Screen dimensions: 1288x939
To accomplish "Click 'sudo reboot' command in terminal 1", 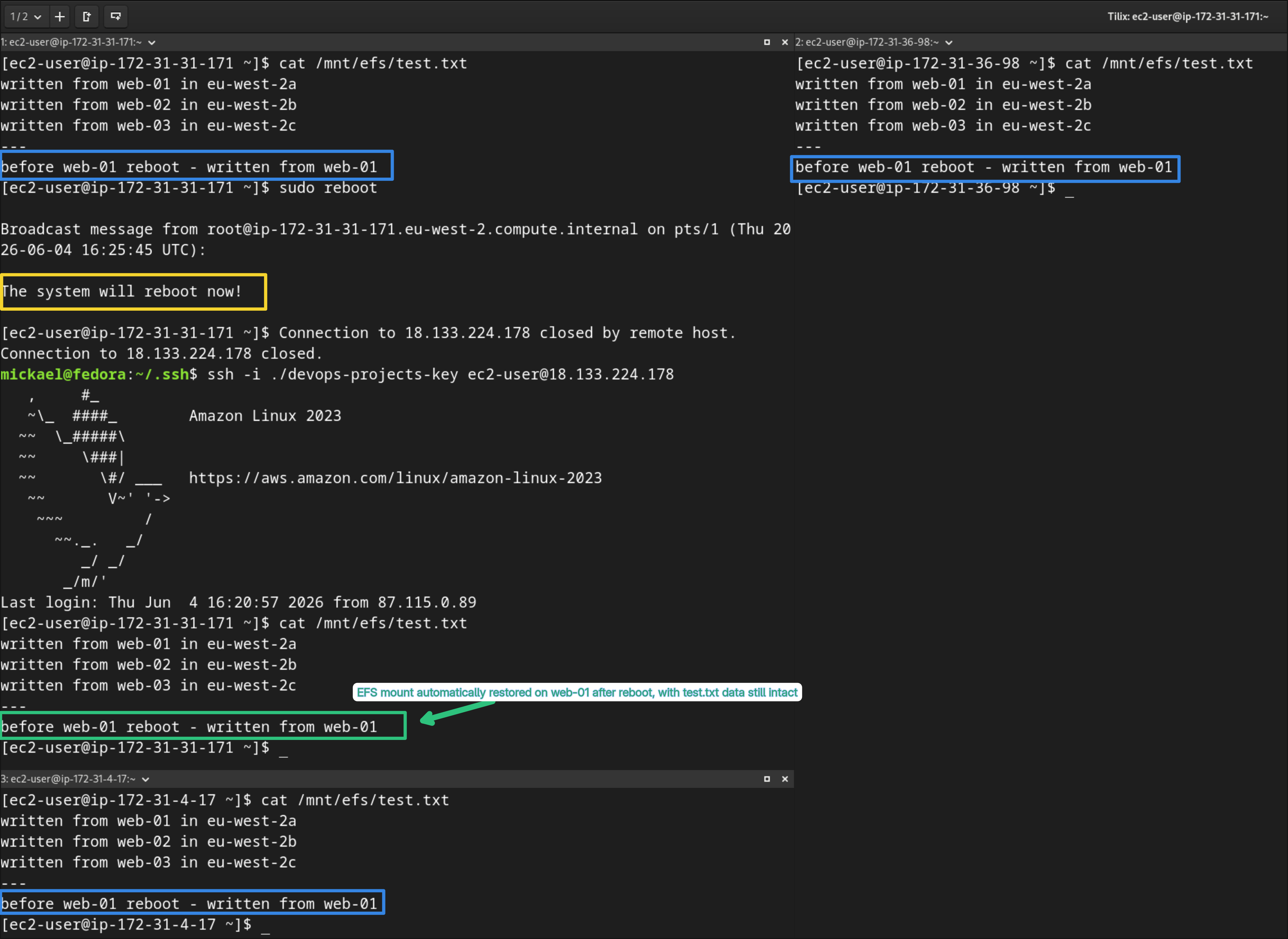I will click(x=328, y=188).
